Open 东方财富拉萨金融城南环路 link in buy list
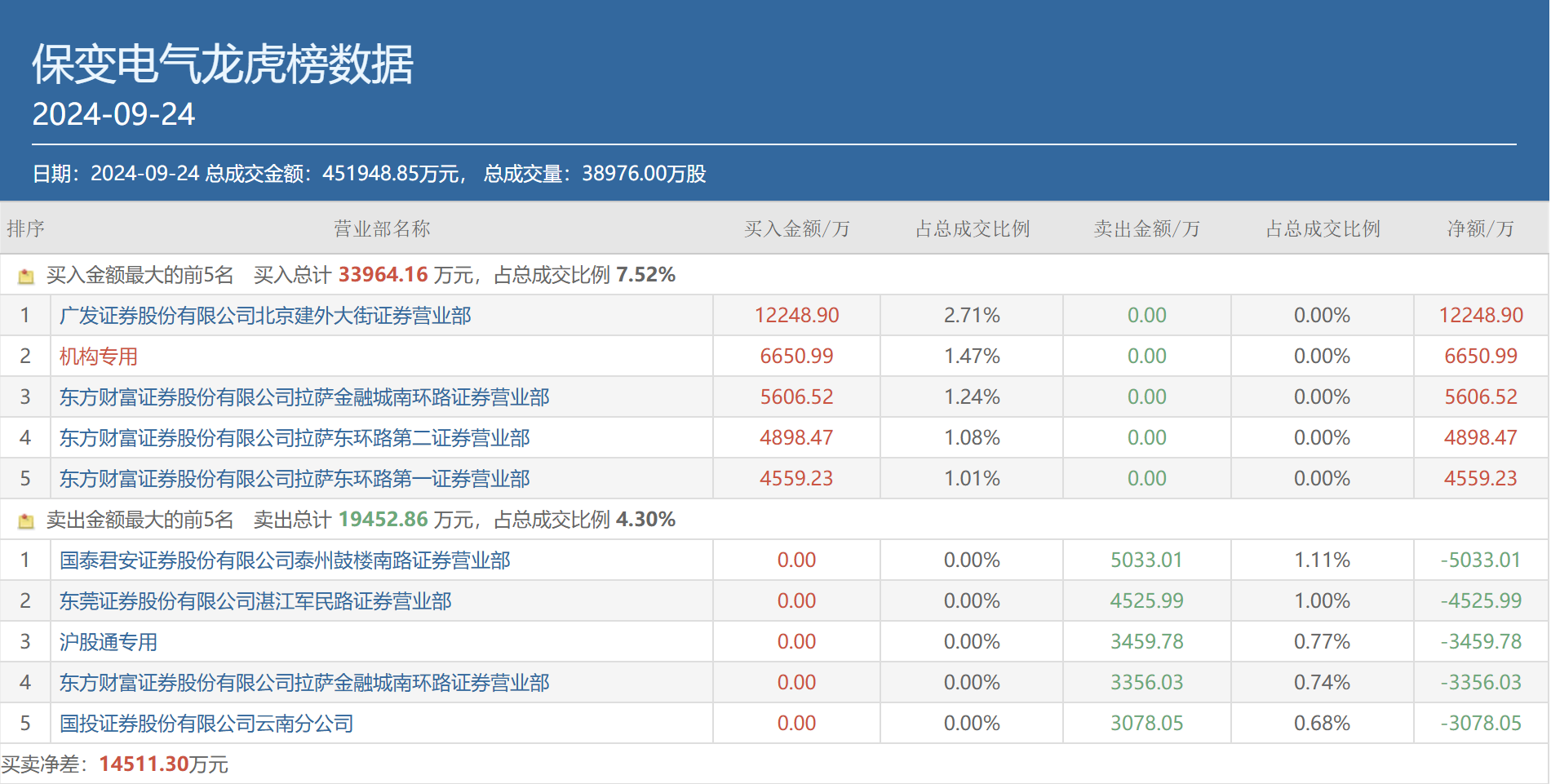This screenshot has height=784, width=1551. pyautogui.click(x=304, y=397)
